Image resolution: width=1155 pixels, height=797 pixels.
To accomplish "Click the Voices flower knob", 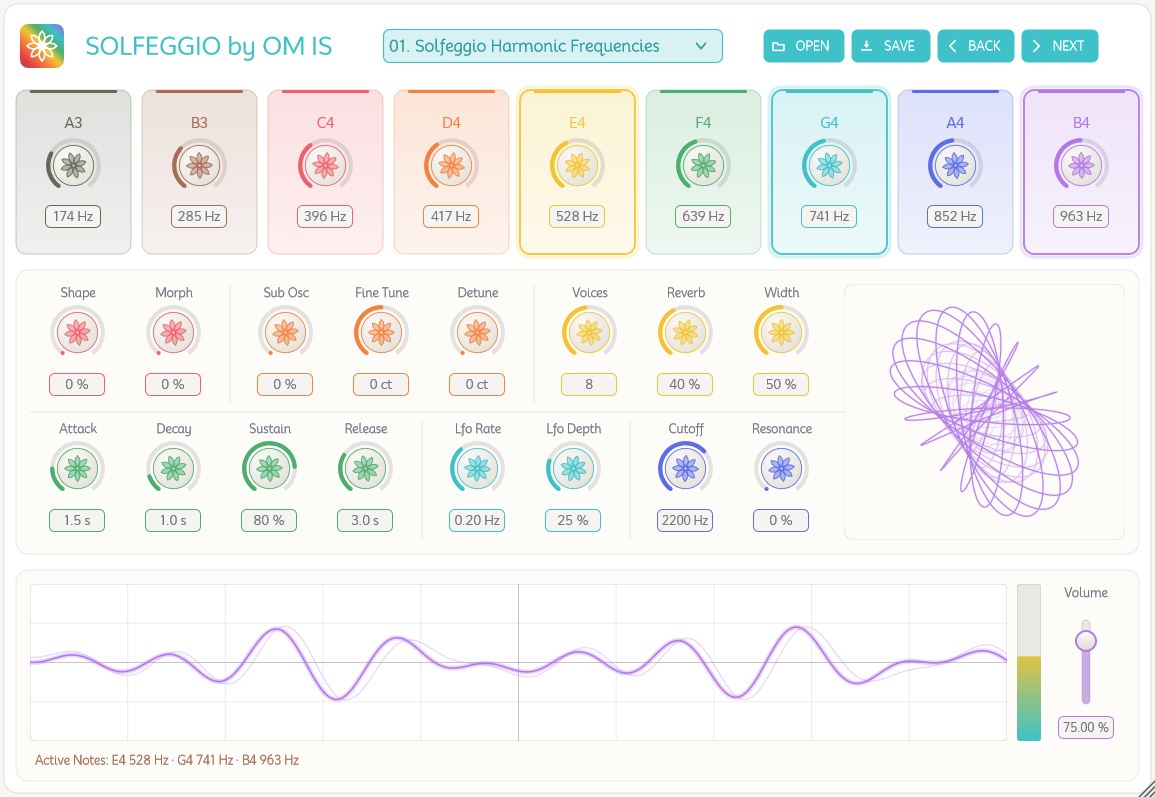I will coord(589,333).
